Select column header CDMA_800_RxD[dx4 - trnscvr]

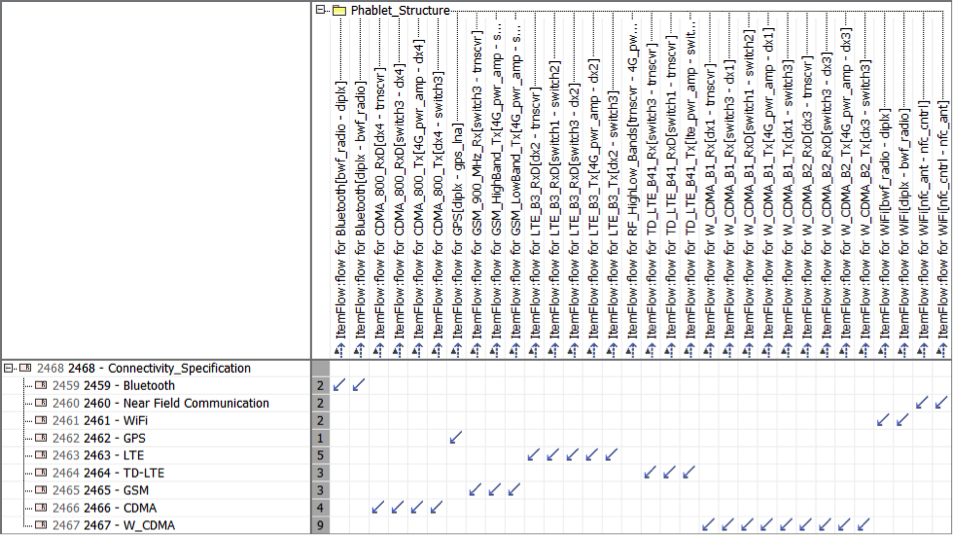pyautogui.click(x=379, y=202)
